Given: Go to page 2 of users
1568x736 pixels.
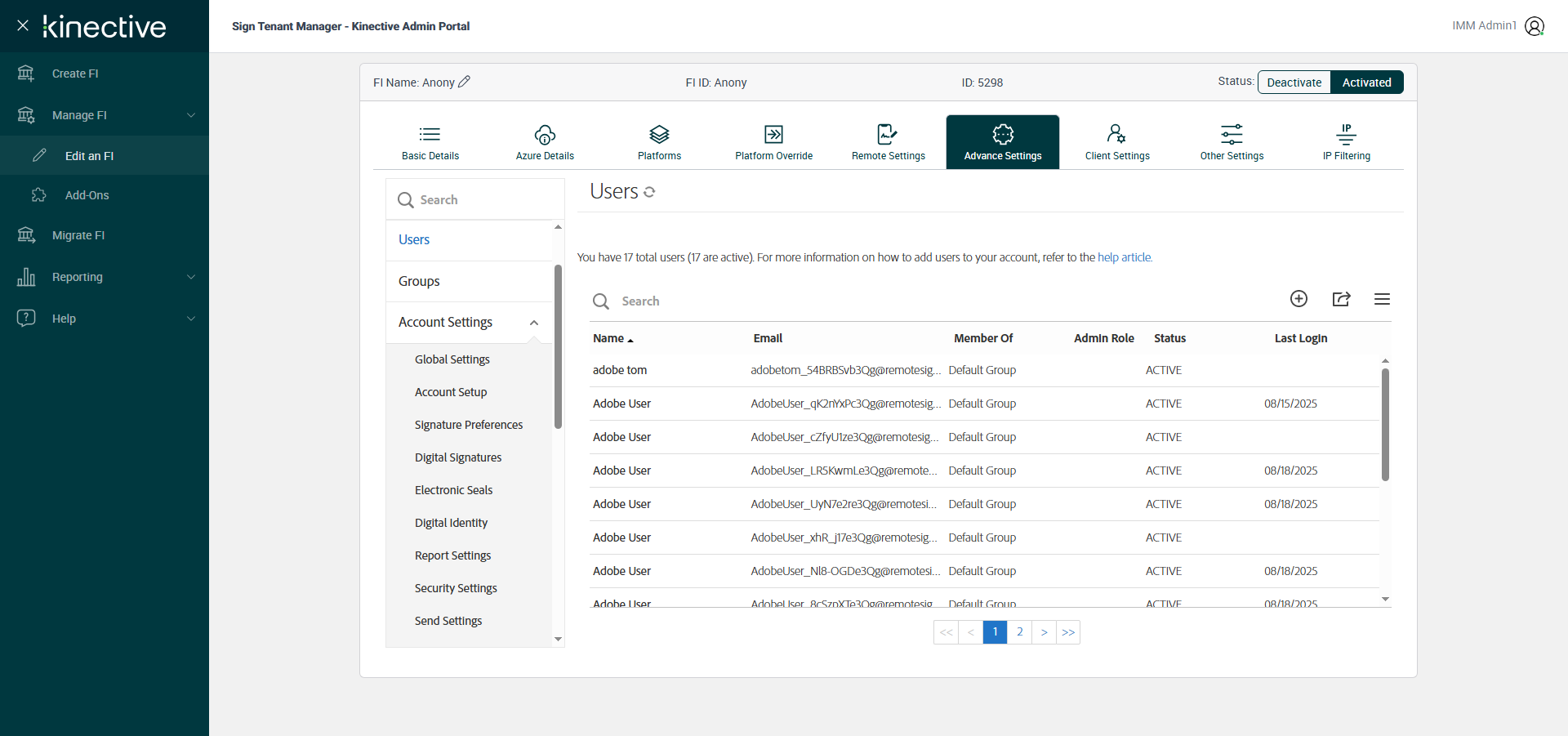Looking at the screenshot, I should pos(1019,632).
